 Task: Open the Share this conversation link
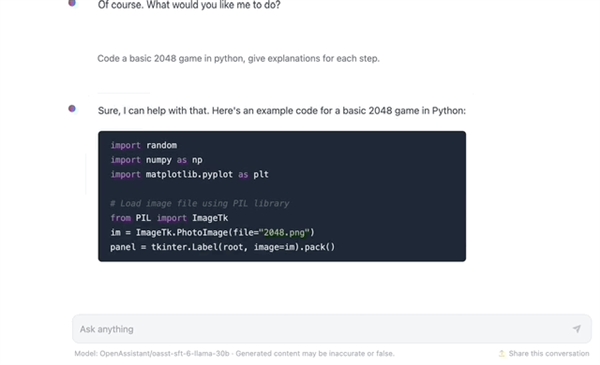[549, 354]
